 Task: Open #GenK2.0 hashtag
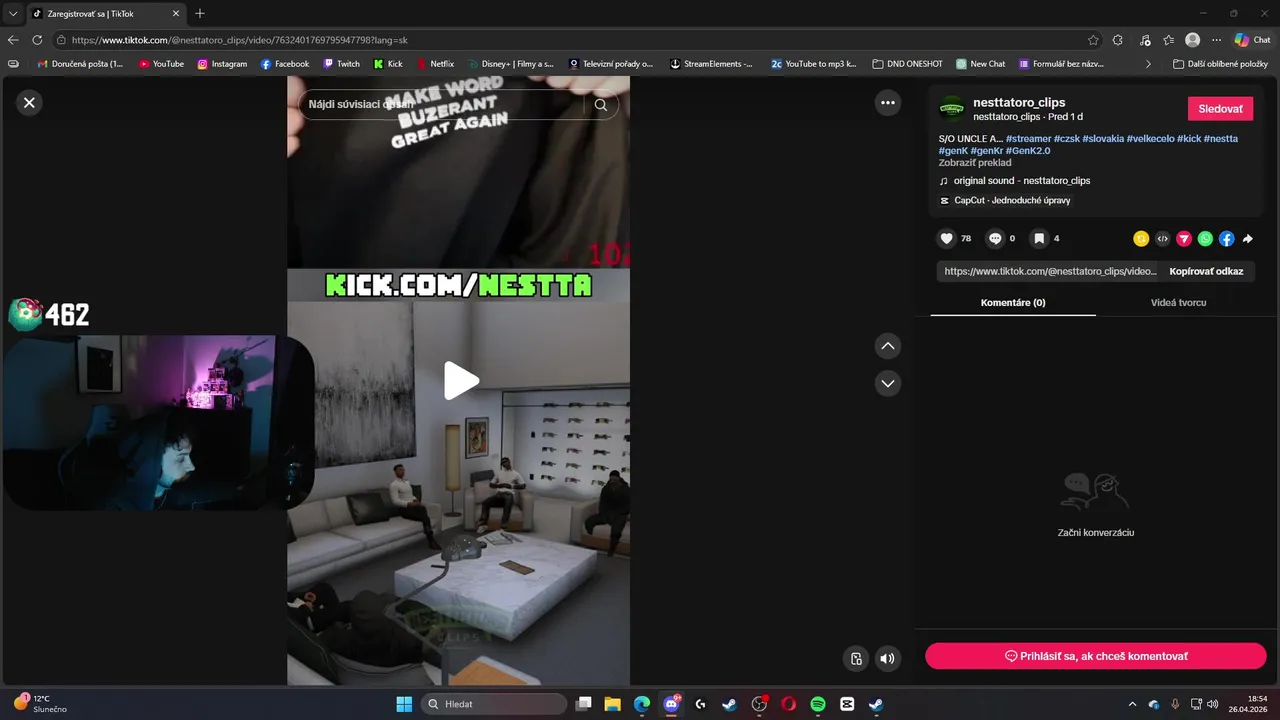[1028, 150]
